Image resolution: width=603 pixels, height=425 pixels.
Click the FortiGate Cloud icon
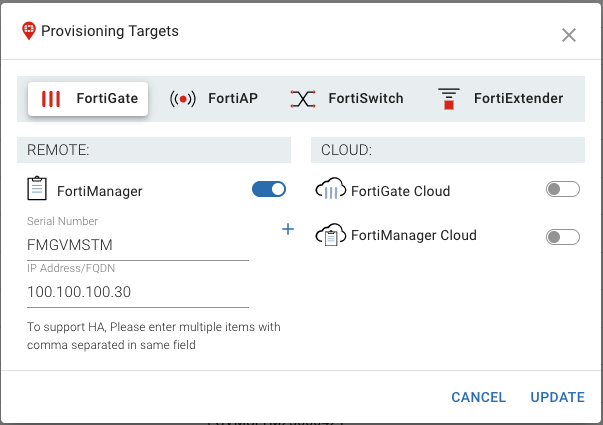(x=331, y=188)
